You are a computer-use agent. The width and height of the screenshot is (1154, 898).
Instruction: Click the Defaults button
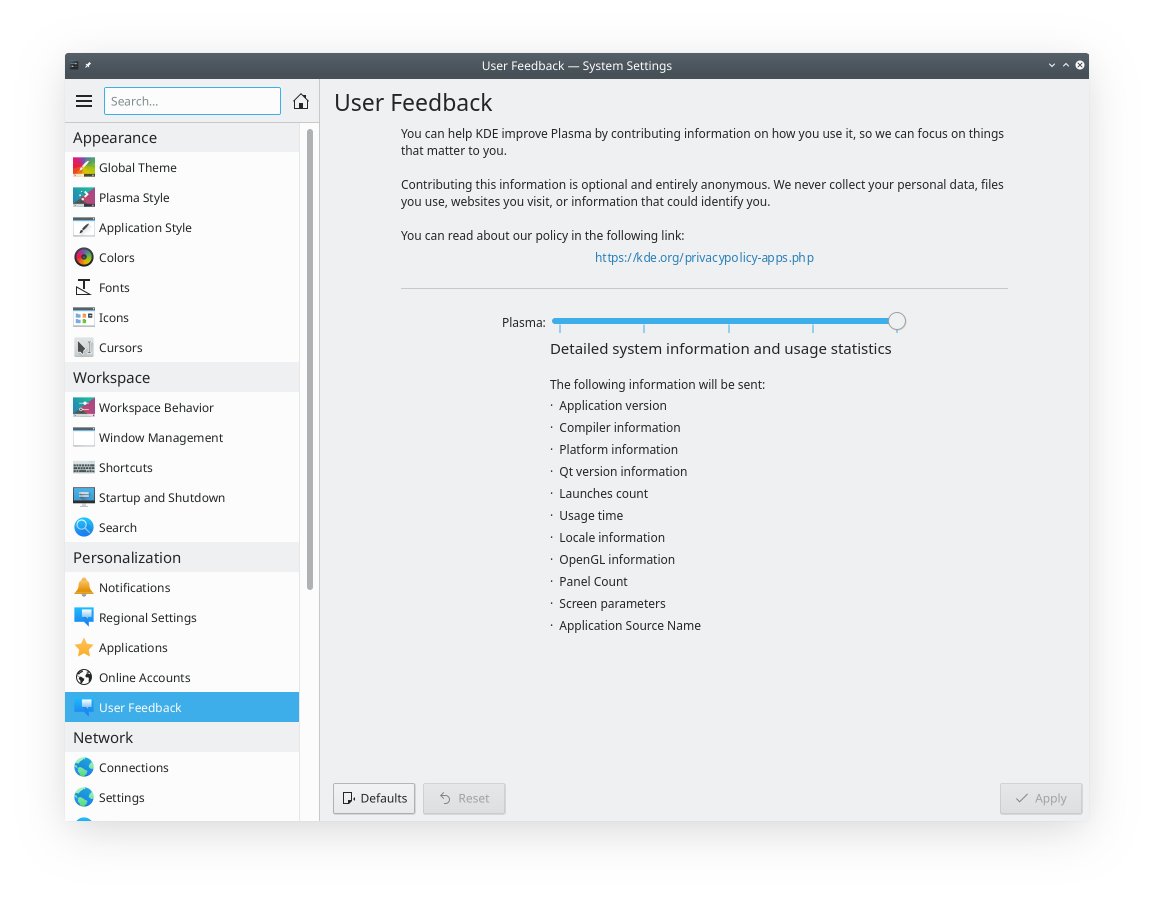tap(373, 798)
